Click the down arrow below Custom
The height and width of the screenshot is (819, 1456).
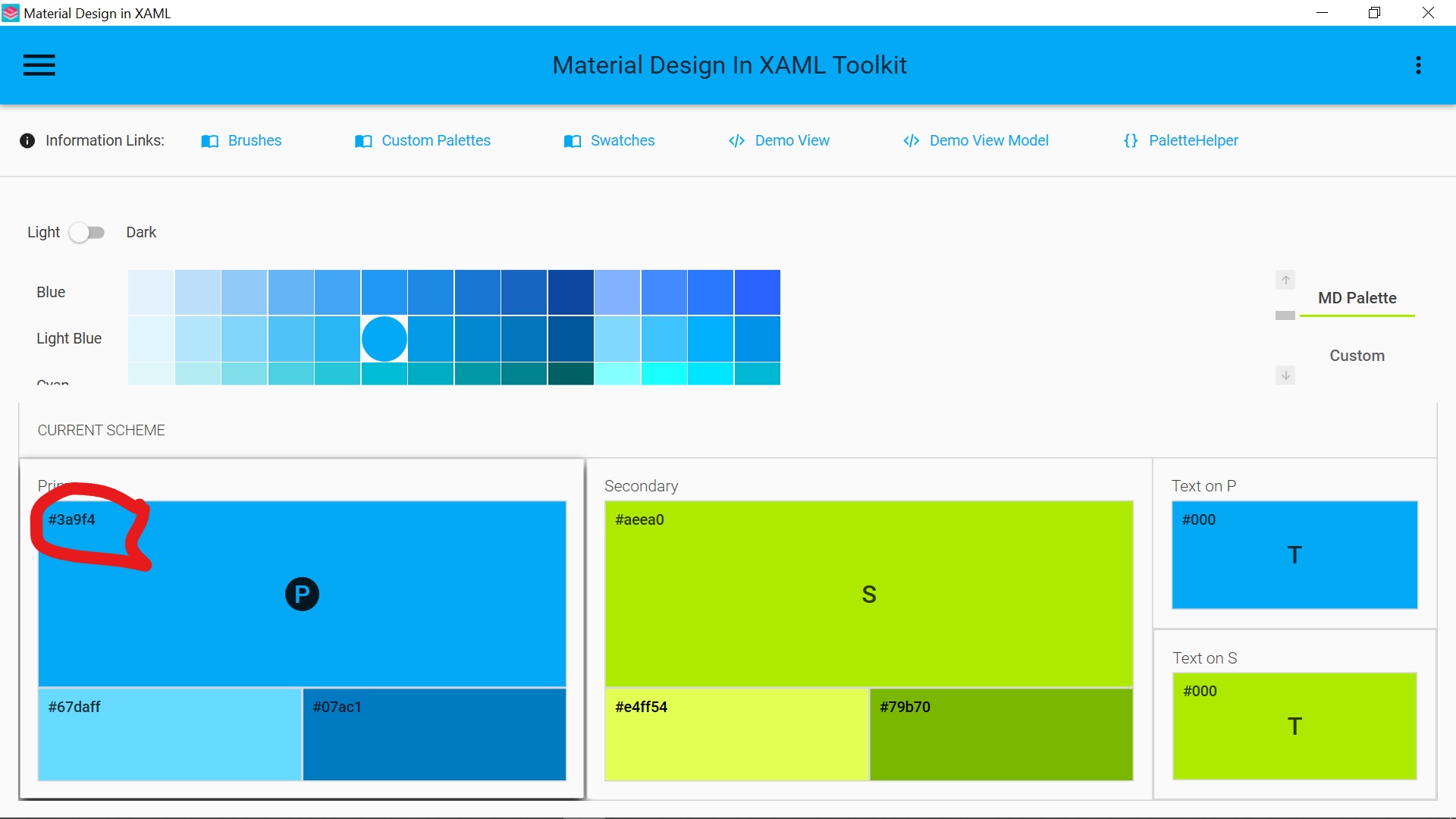(1285, 375)
